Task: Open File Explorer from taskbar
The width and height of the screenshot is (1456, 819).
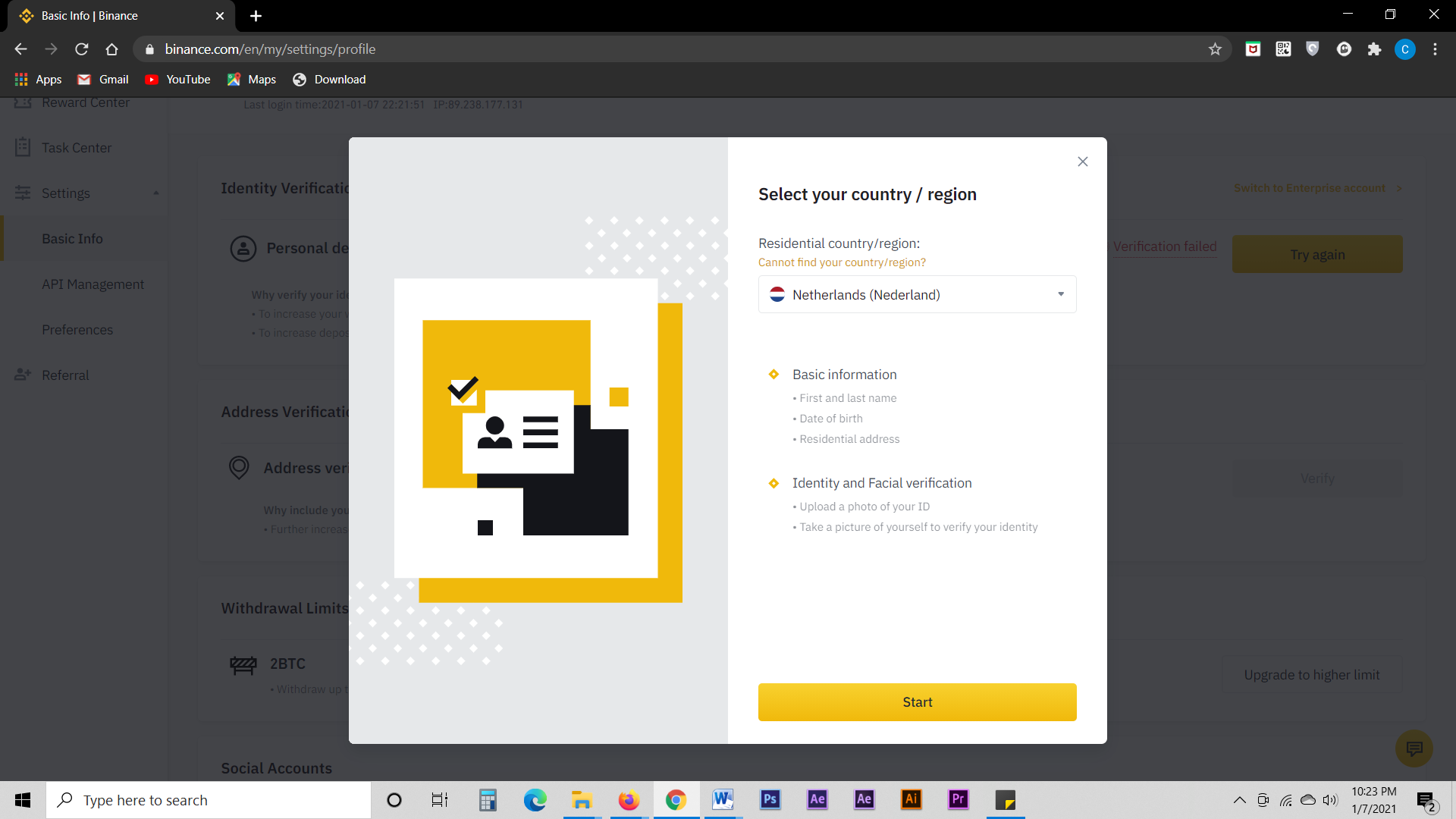Action: (582, 800)
